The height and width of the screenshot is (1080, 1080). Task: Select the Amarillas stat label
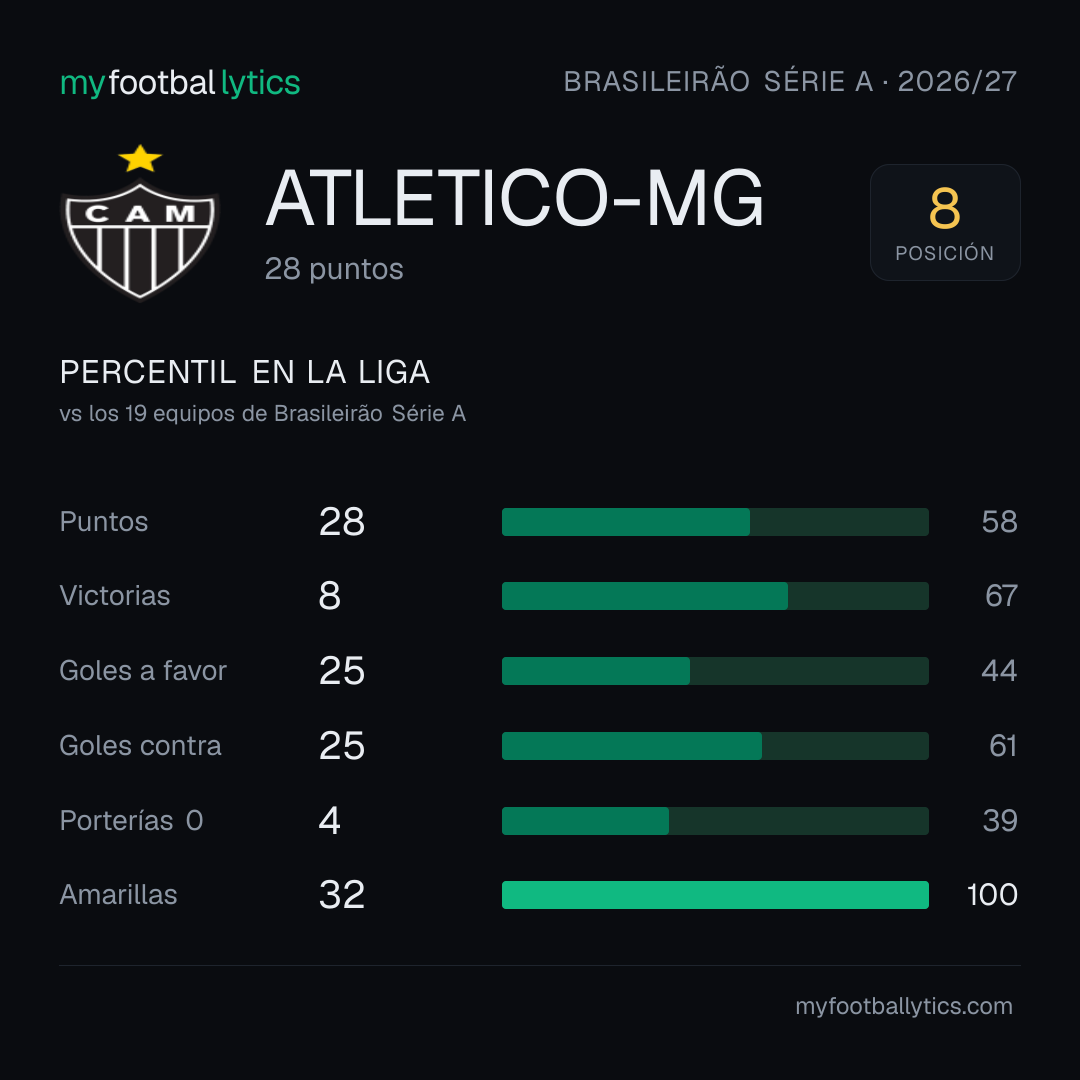click(x=118, y=895)
